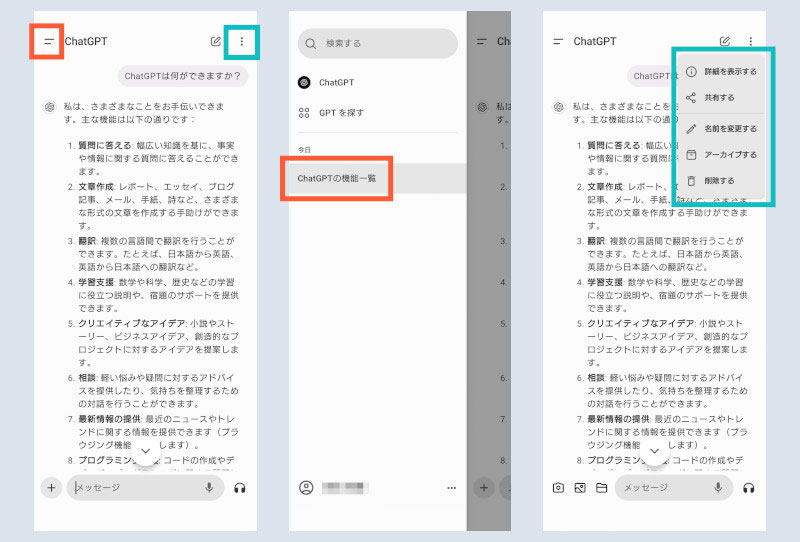Tap the dimmed plus button behind the sidebar
The width and height of the screenshot is (800, 542).
tap(484, 487)
